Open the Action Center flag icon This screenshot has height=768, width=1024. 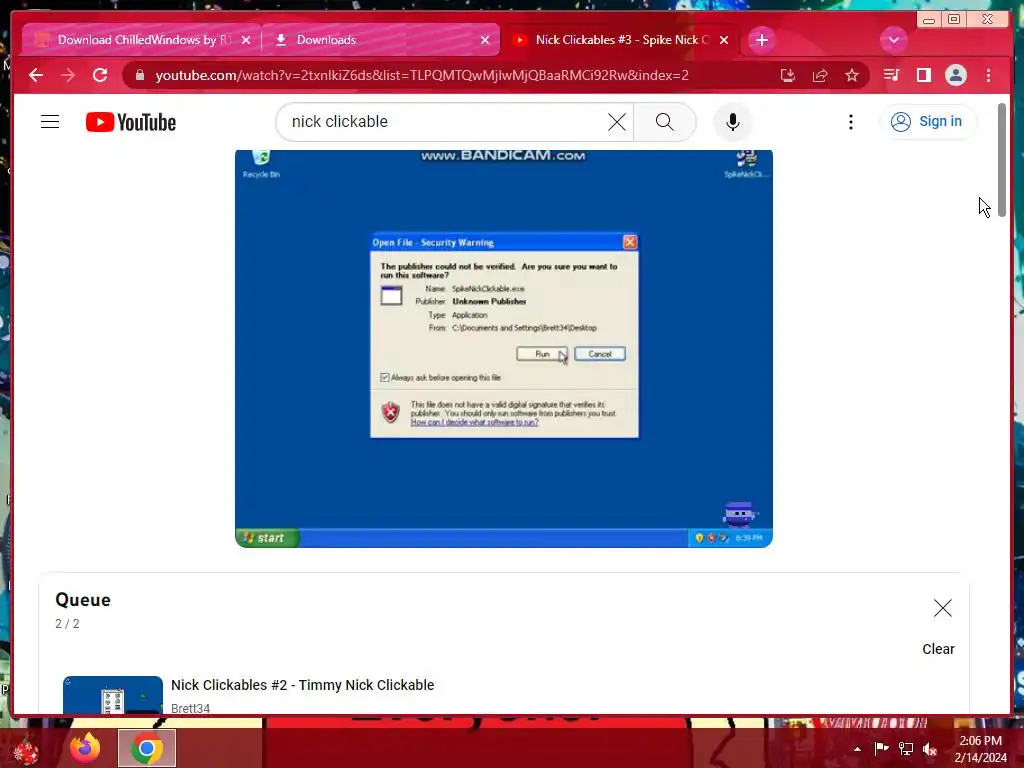[881, 748]
